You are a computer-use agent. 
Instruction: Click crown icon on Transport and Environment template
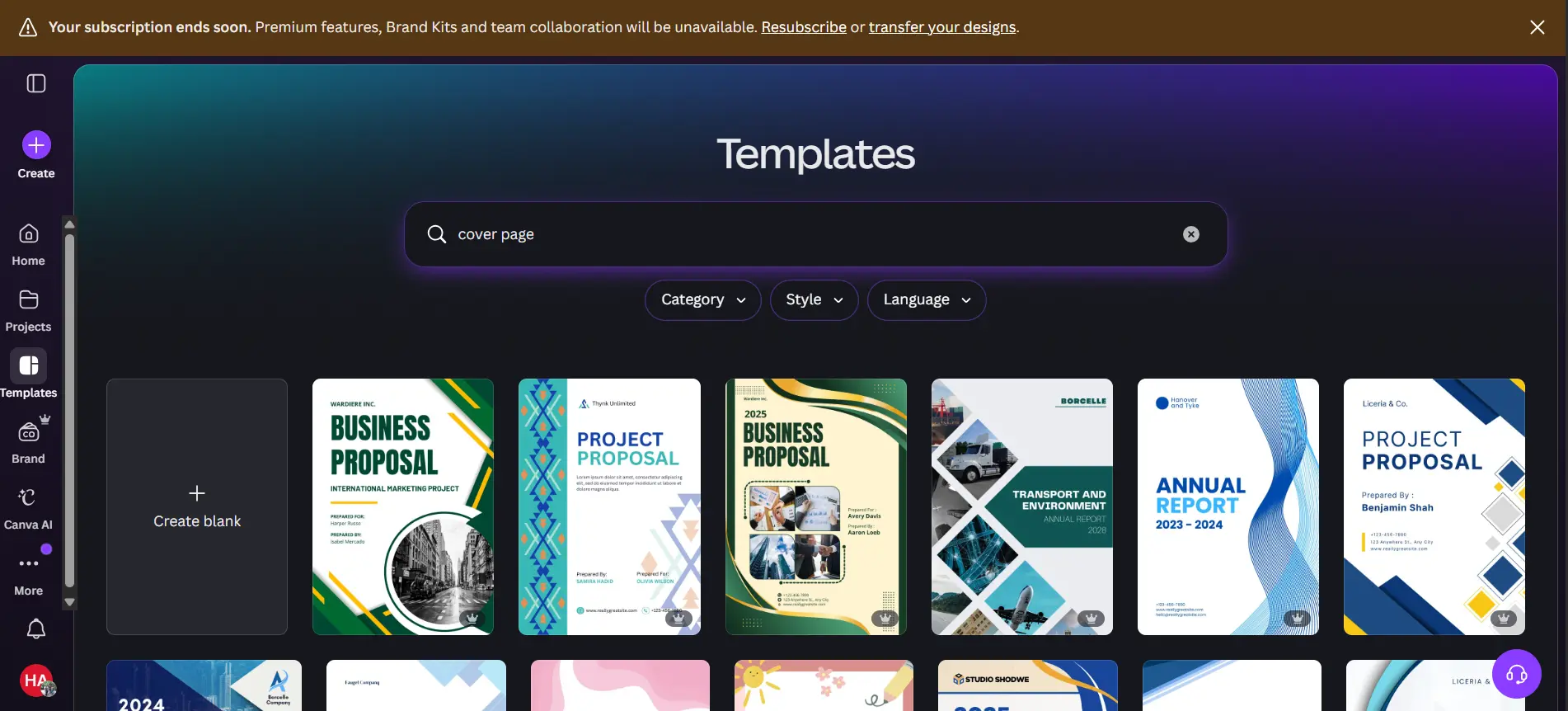[x=1091, y=618]
